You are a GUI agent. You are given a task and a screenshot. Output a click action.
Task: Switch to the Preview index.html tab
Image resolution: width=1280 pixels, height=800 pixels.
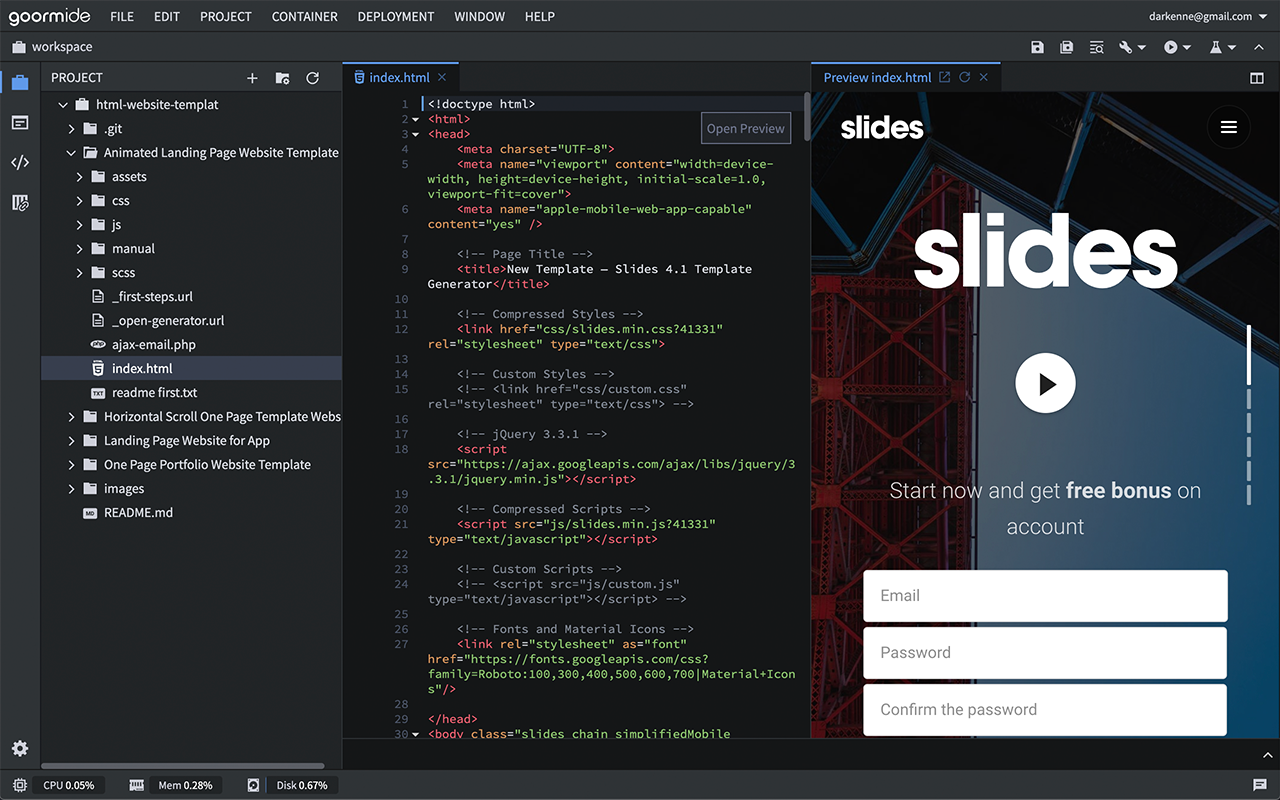tap(878, 76)
